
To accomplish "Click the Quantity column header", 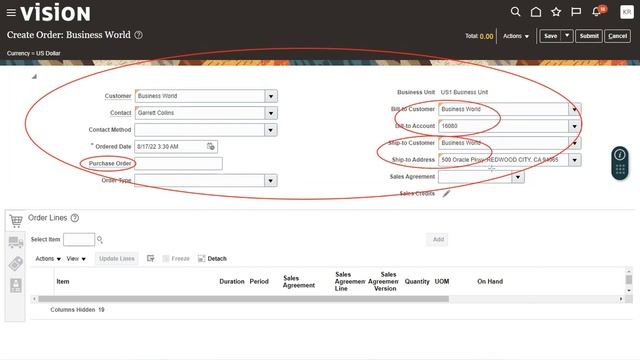I will (417, 281).
